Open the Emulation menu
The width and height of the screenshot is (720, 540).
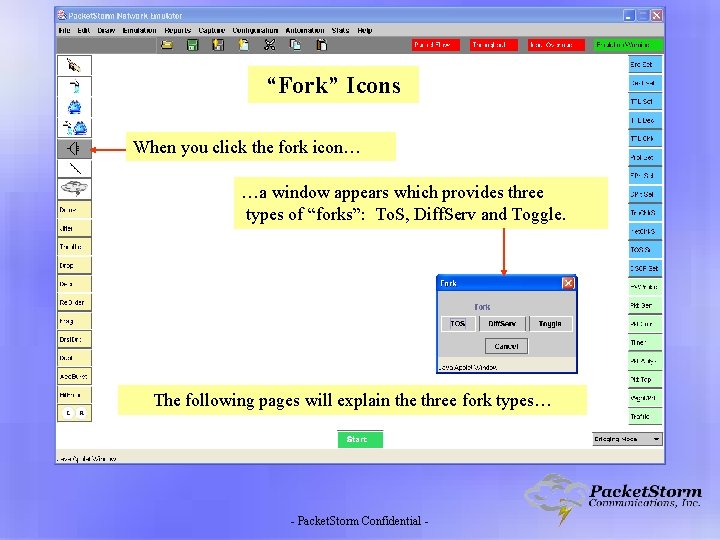[139, 30]
